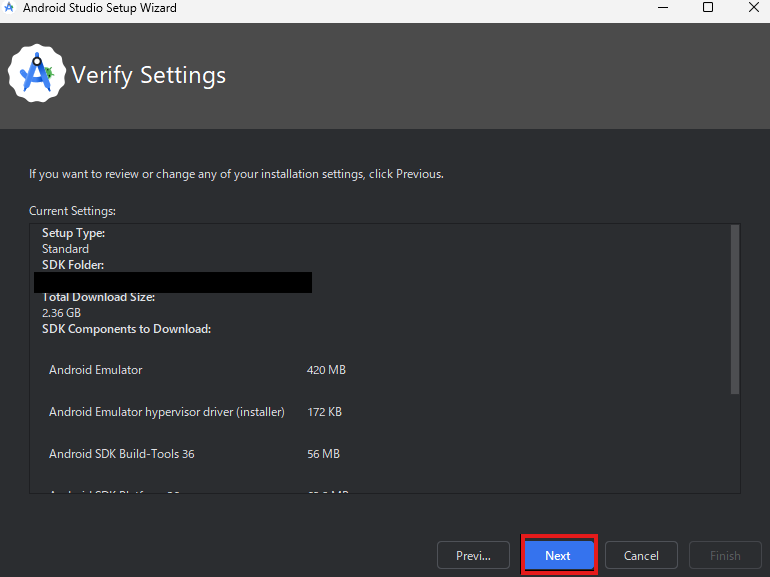This screenshot has height=577, width=770.
Task: Click the Android Studio title bar icon
Action: (9, 7)
